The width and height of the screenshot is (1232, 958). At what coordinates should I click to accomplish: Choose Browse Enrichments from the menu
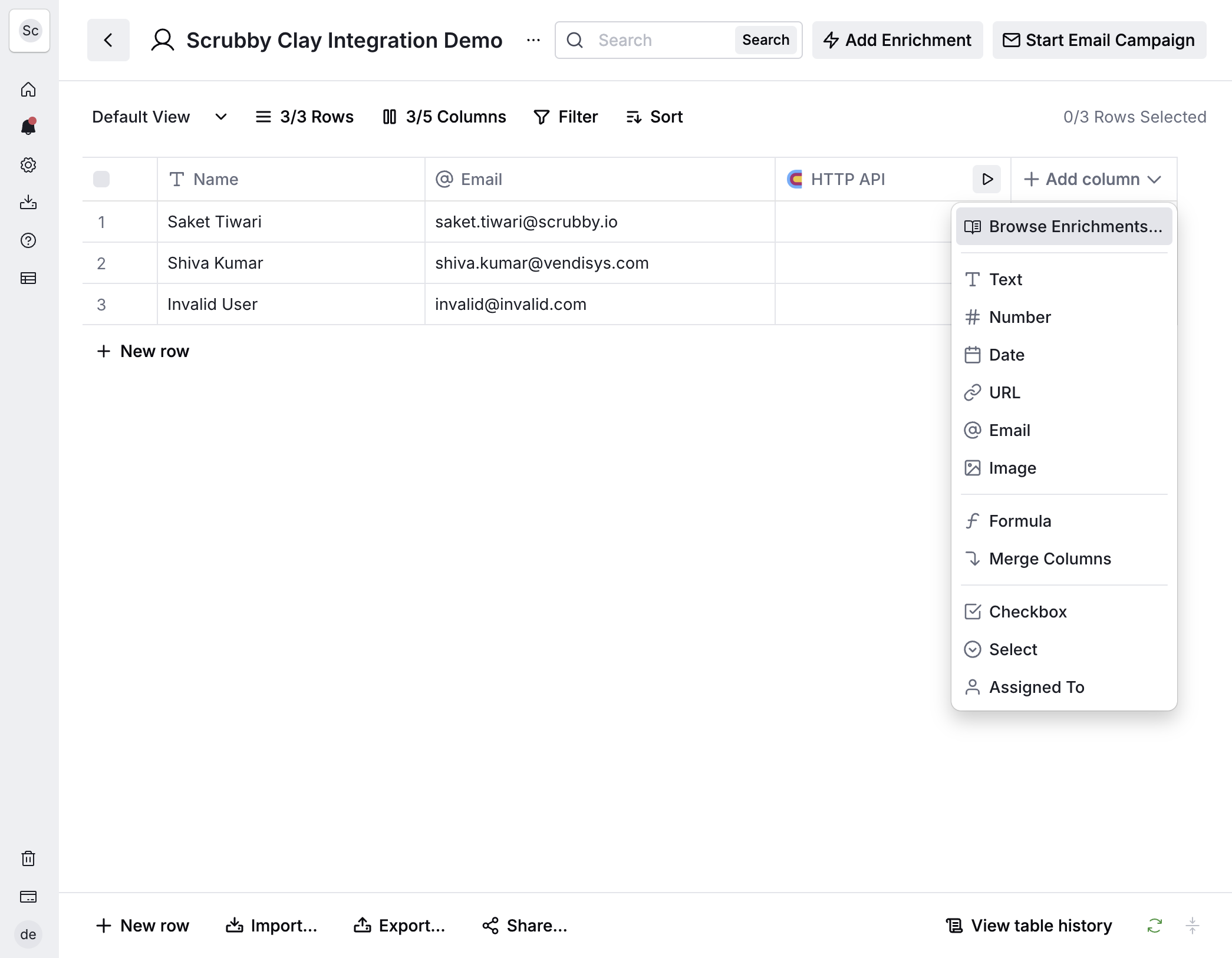pyautogui.click(x=1064, y=226)
